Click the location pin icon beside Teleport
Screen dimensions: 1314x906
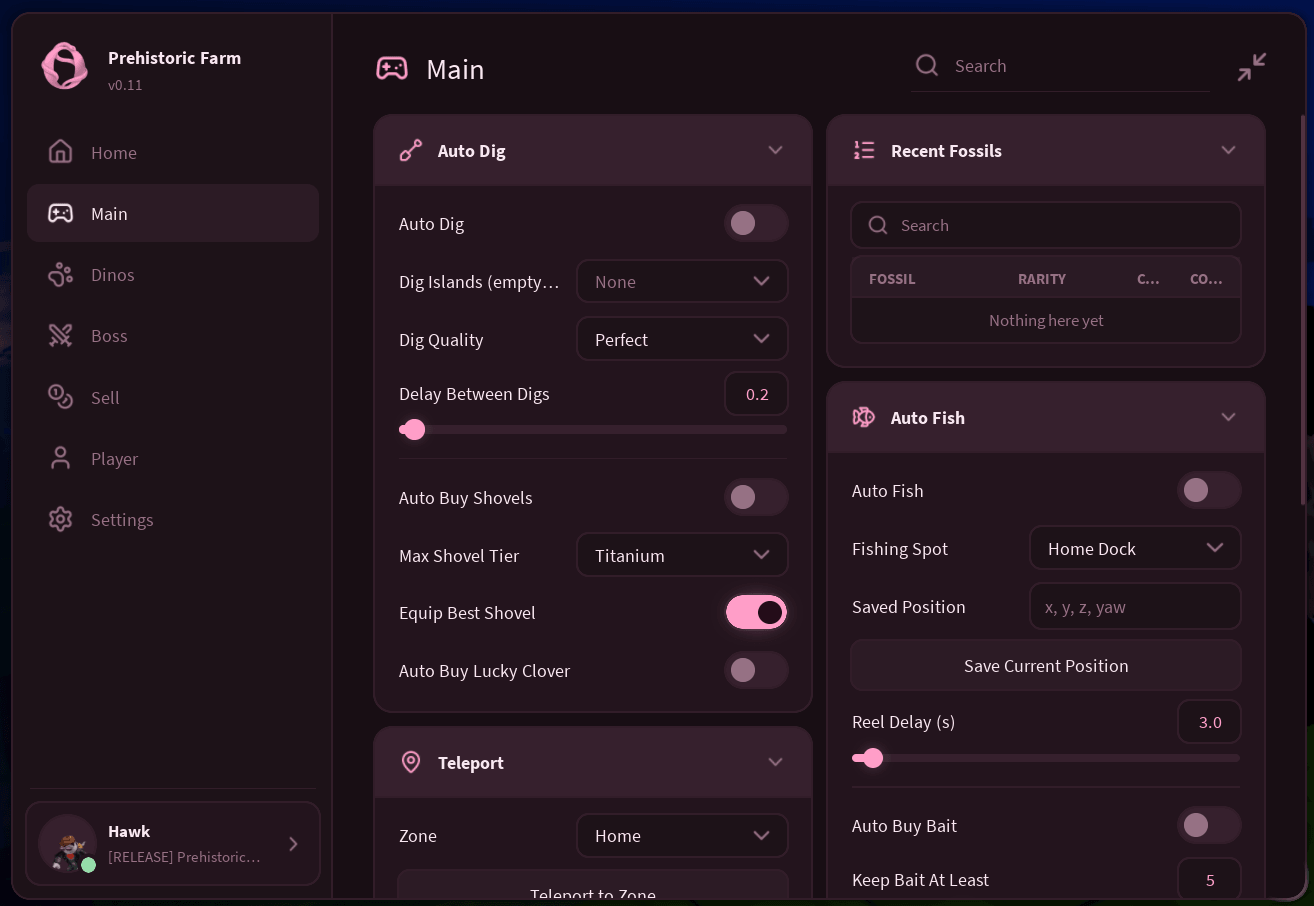(411, 762)
